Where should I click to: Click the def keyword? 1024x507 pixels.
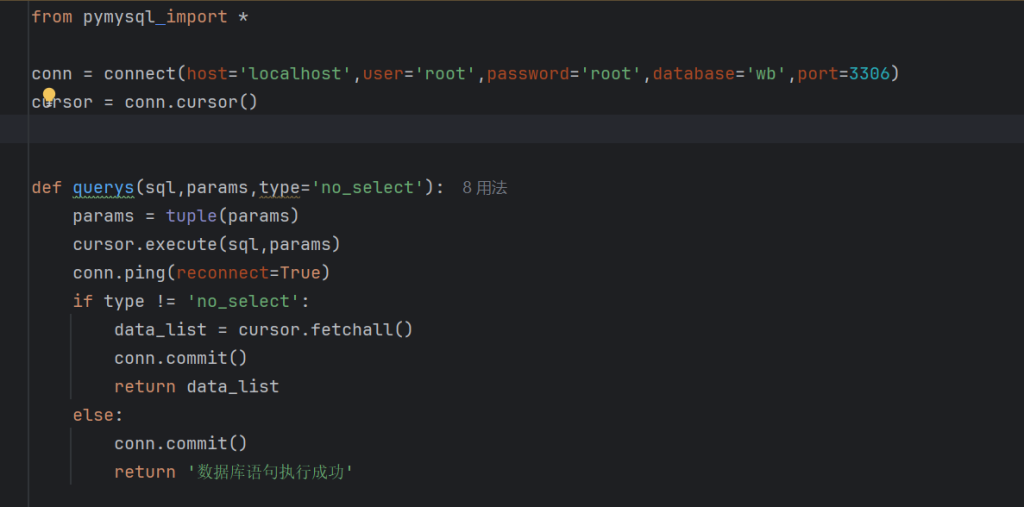(46, 187)
